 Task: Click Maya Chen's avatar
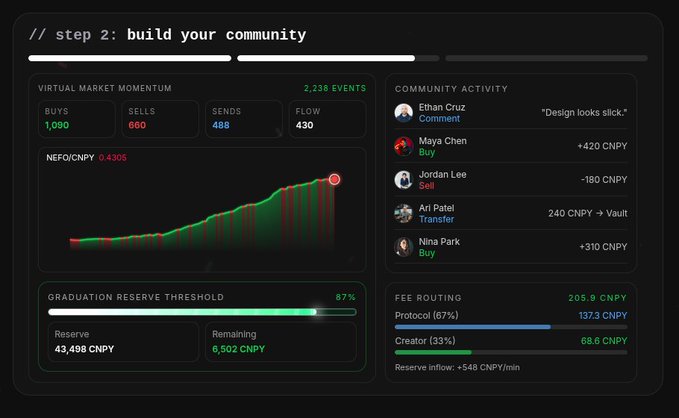[x=404, y=146]
